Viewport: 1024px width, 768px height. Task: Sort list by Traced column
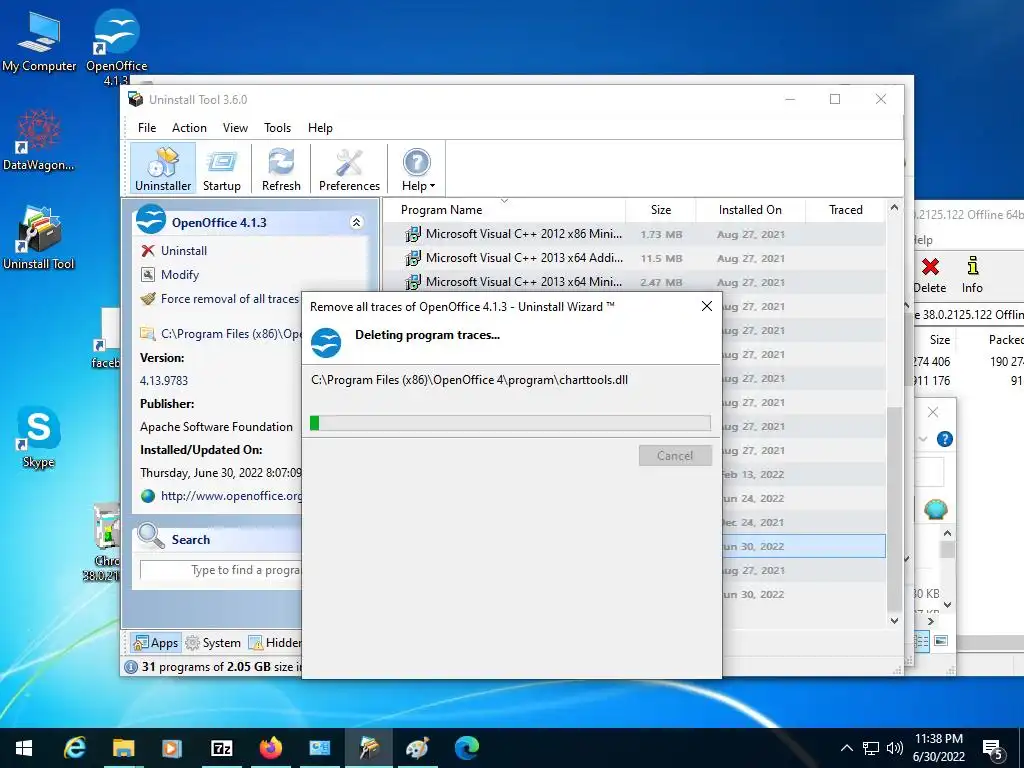(x=845, y=210)
